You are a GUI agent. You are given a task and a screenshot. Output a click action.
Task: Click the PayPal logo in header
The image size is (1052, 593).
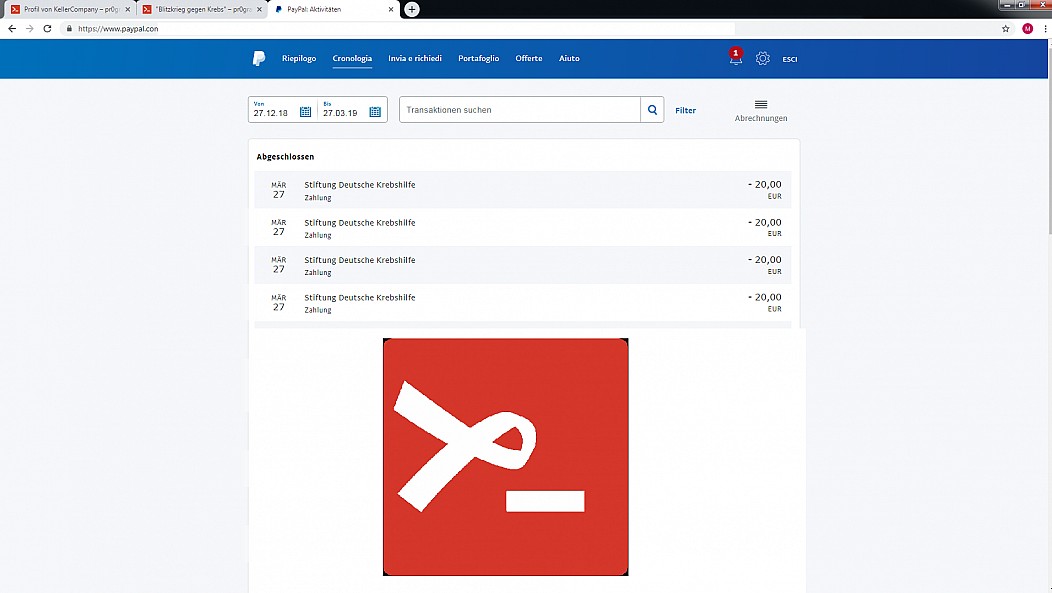(x=259, y=58)
